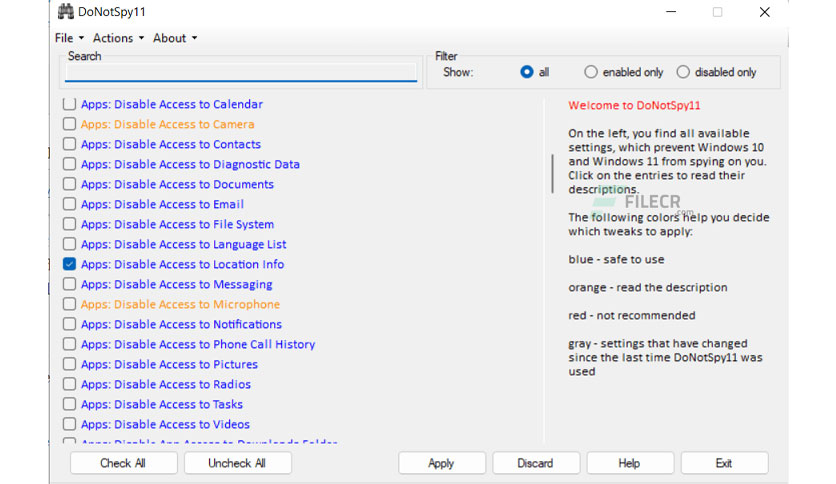This screenshot has width=836, height=484.
Task: Check Disable Access to Radios checkbox
Action: pos(69,384)
